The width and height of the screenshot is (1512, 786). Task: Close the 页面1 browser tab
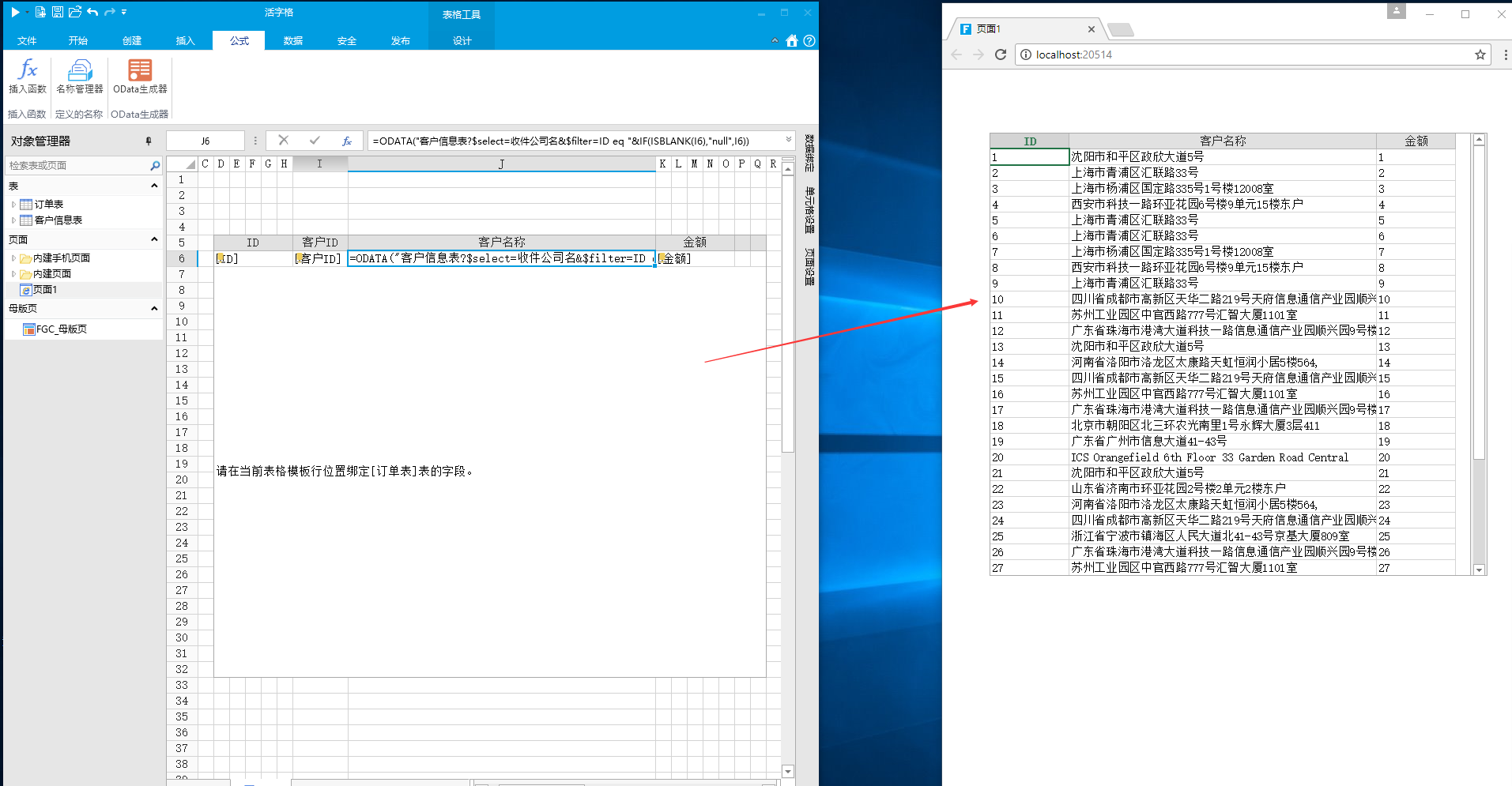[x=1092, y=29]
